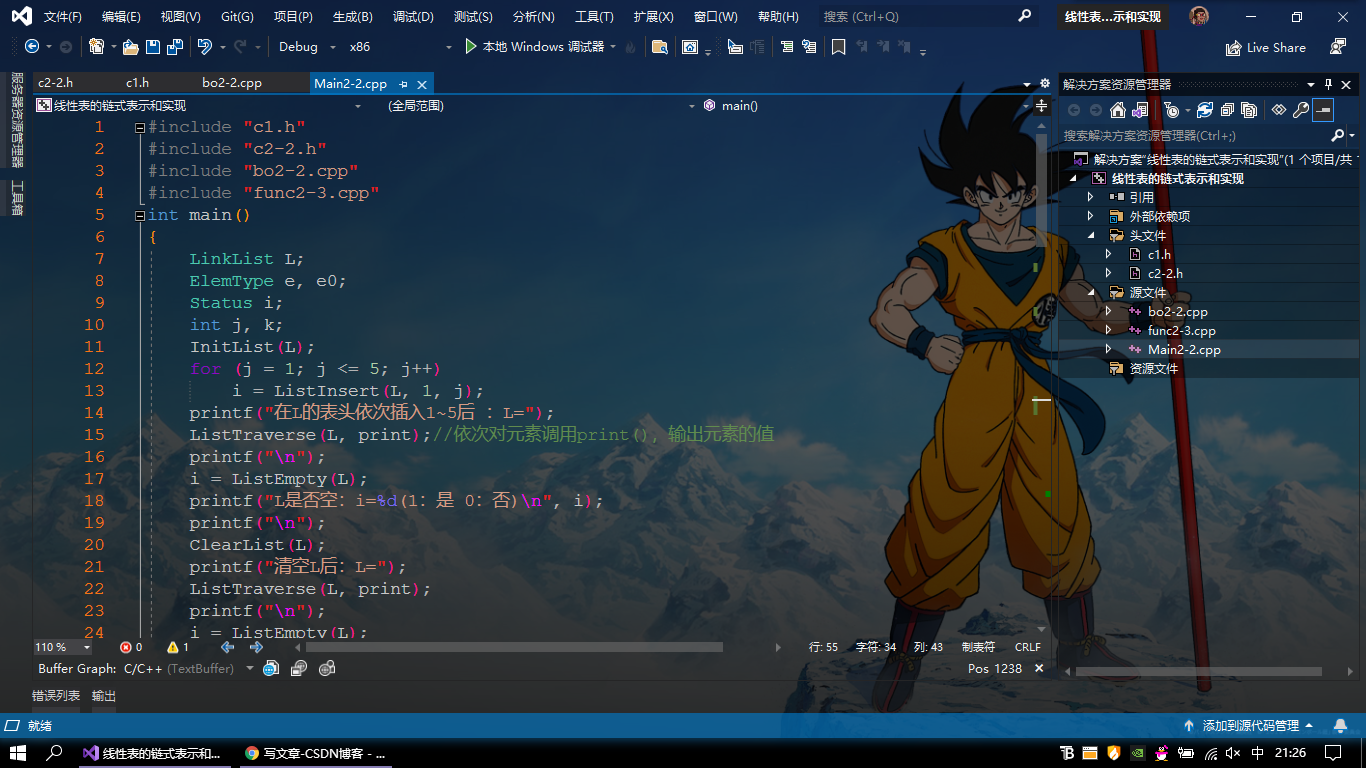Image resolution: width=1366 pixels, height=768 pixels.
Task: Open the (全局范围) scope dropdown
Action: pos(540,105)
